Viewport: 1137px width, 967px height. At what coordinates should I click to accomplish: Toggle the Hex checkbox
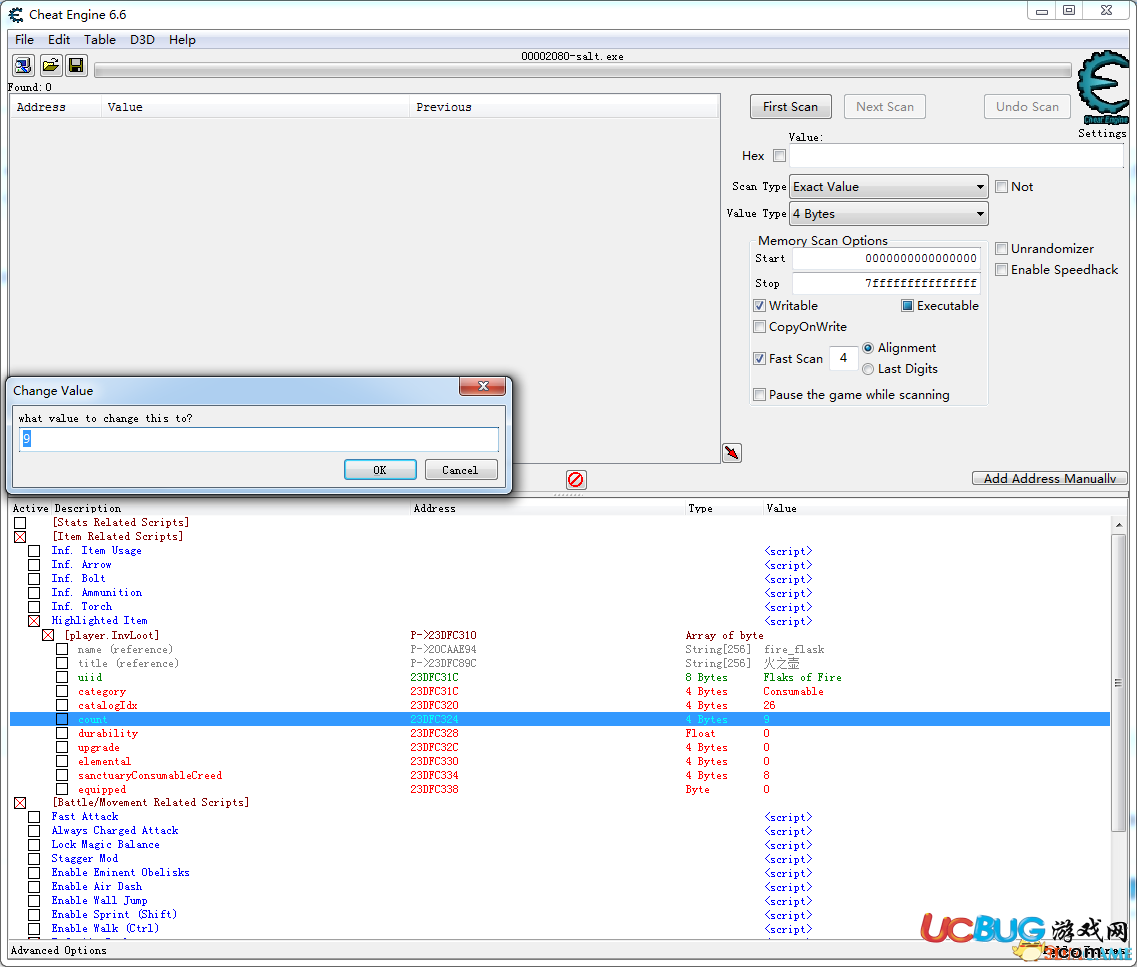coord(780,156)
